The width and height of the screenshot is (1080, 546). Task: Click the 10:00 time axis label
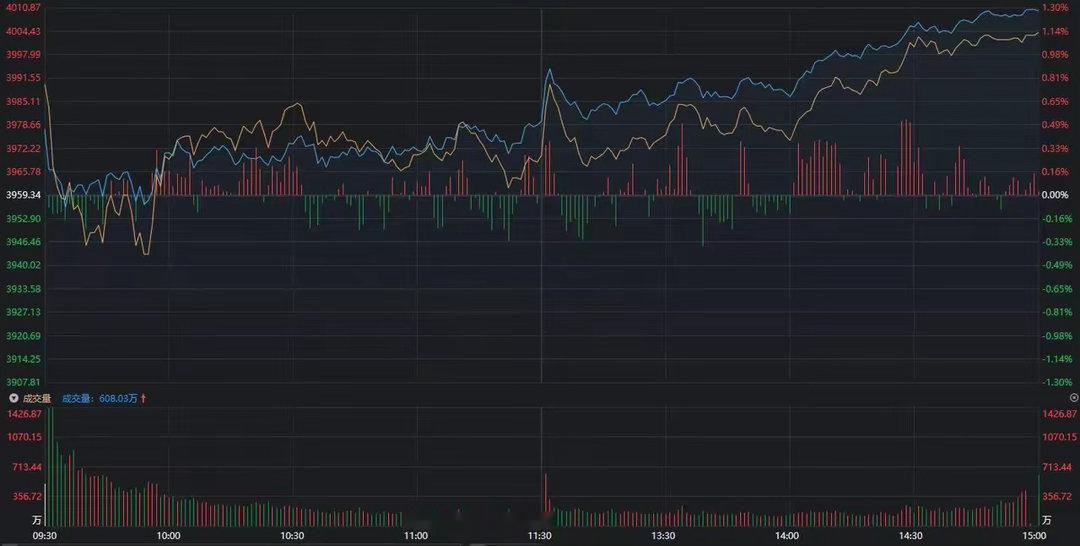pyautogui.click(x=169, y=536)
